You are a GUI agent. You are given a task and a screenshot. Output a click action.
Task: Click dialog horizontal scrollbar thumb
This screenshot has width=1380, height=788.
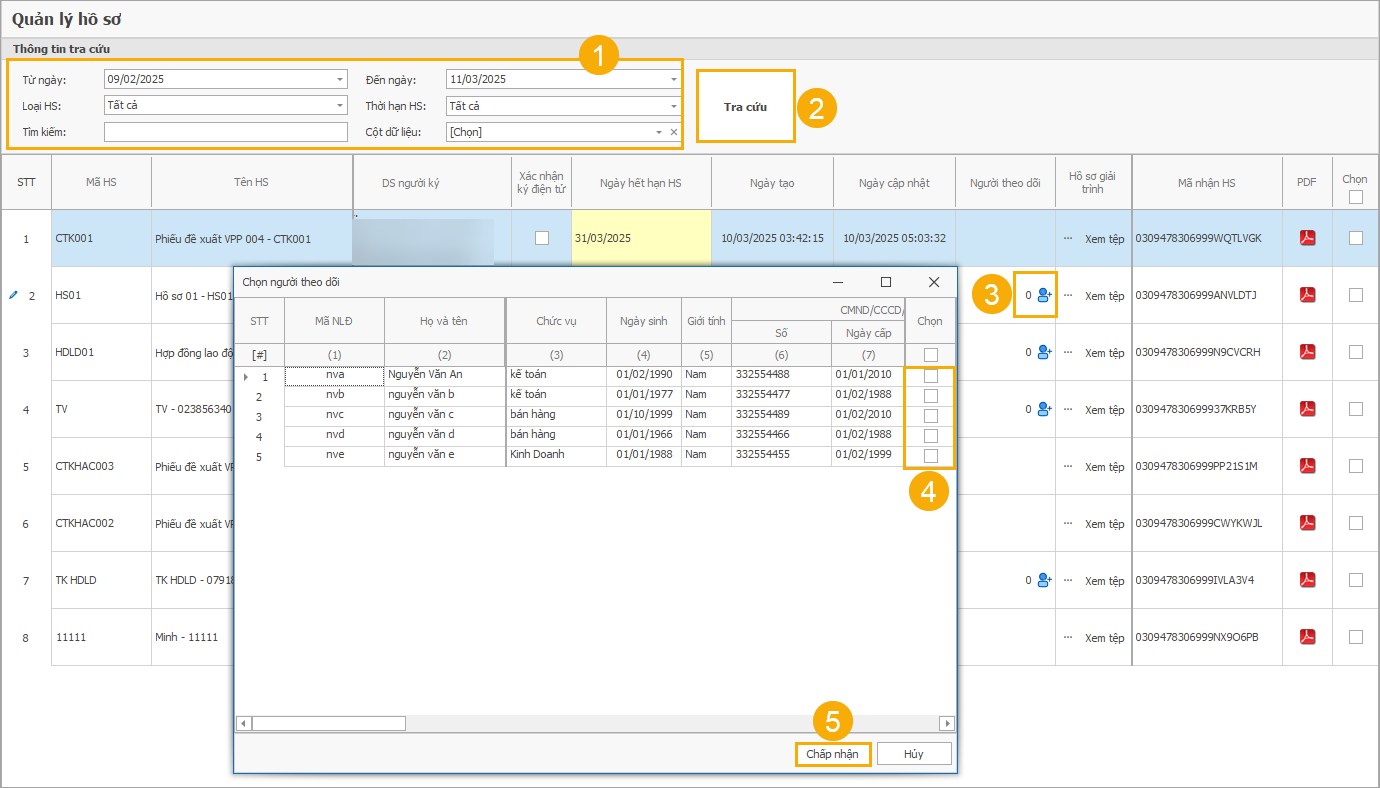coord(329,723)
